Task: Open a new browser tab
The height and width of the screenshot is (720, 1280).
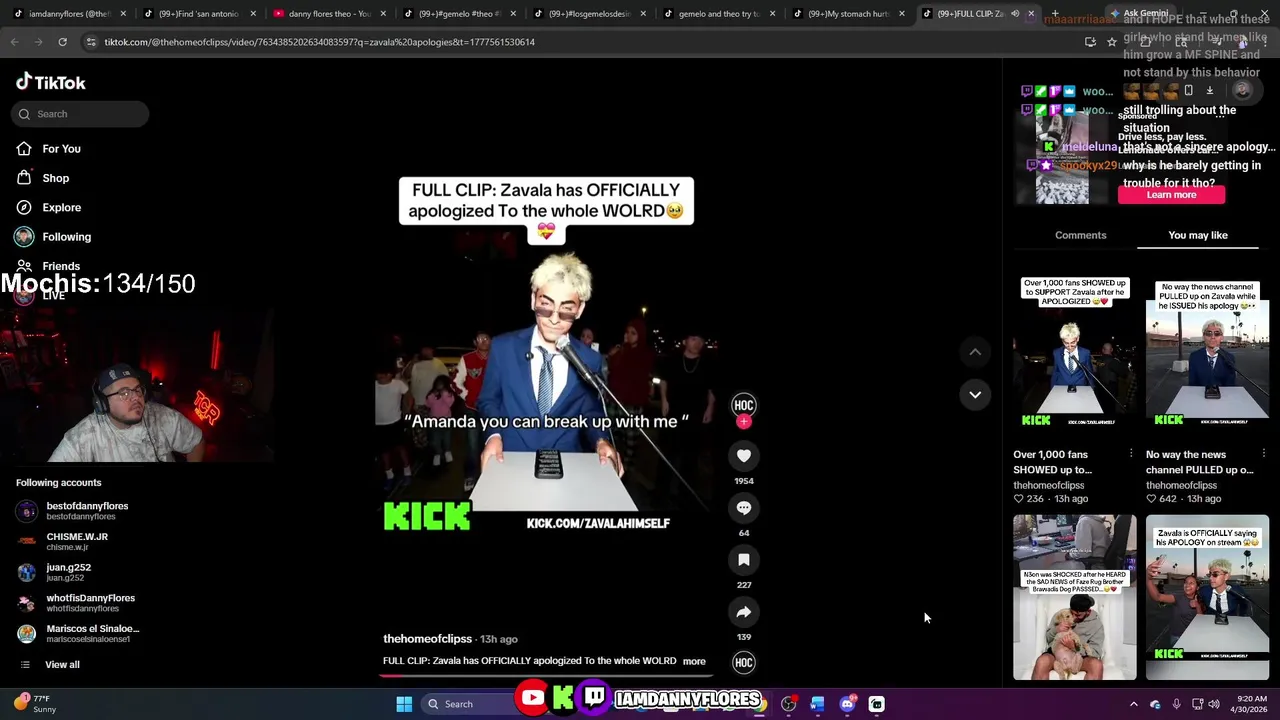Action: (x=1055, y=14)
